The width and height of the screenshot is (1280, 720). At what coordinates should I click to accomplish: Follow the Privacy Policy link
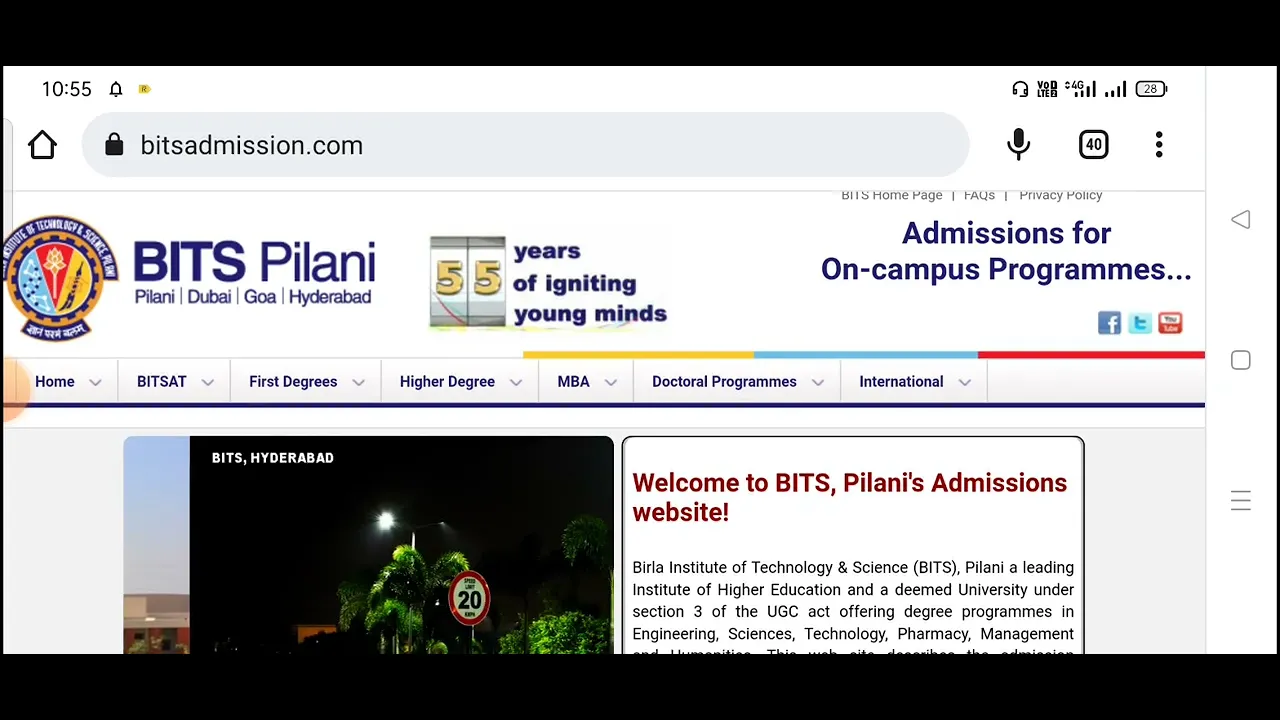click(1060, 195)
